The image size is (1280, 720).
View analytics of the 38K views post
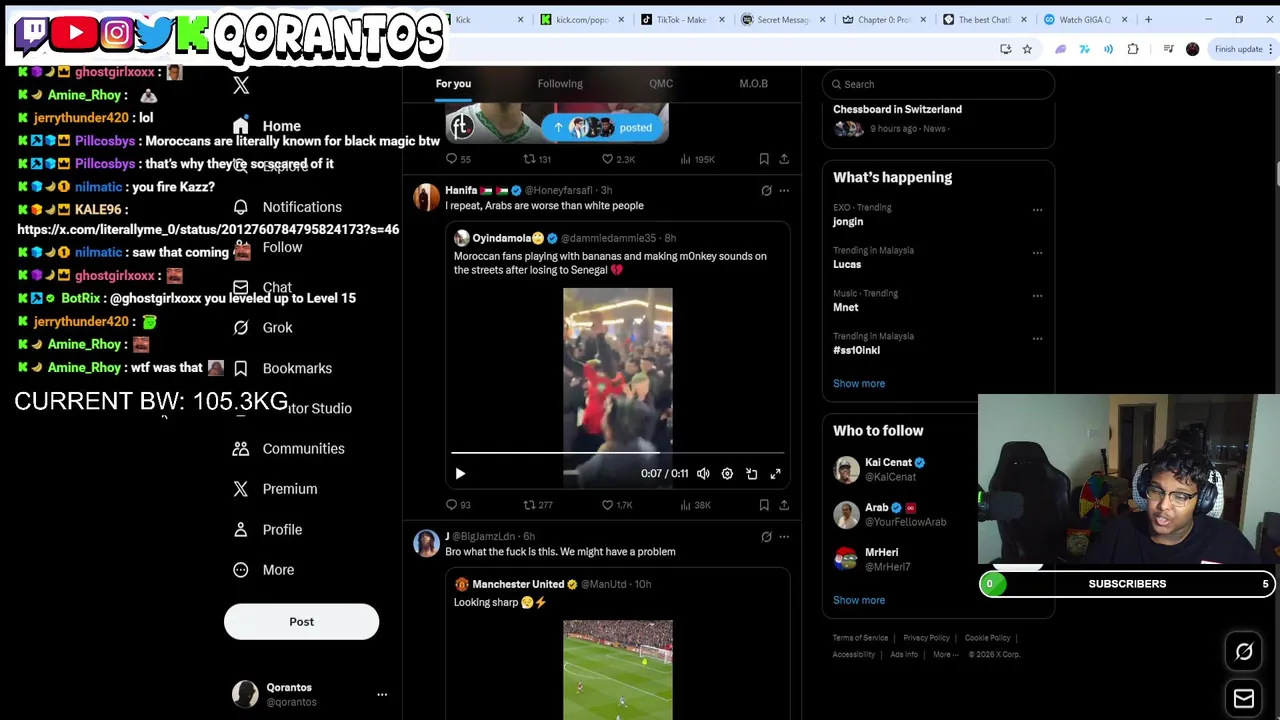[696, 505]
